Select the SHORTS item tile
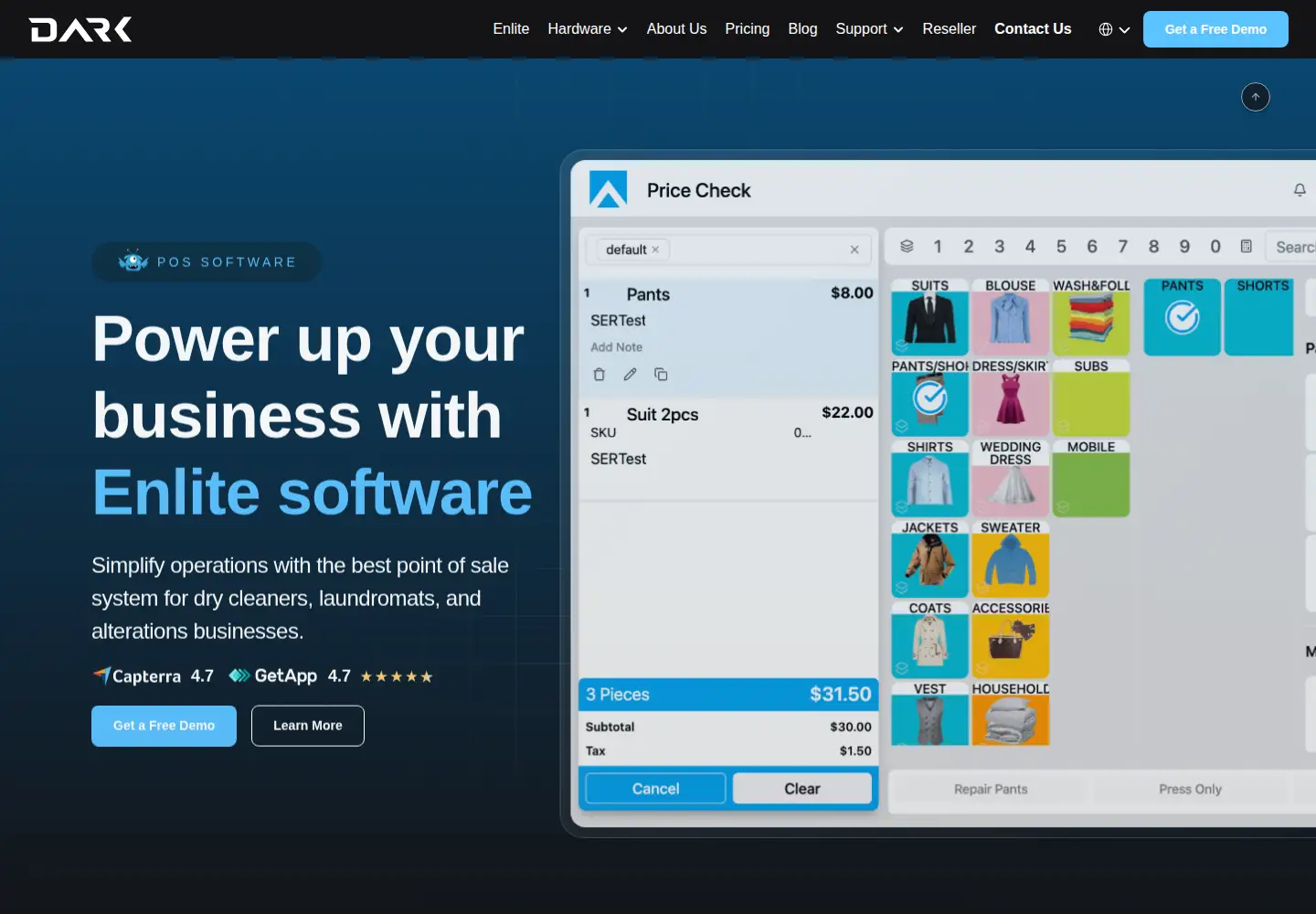Viewport: 1316px width, 914px height. (1259, 317)
